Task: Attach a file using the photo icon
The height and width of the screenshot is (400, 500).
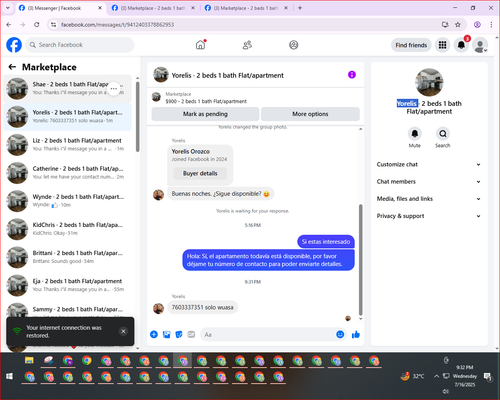Action: (166, 334)
